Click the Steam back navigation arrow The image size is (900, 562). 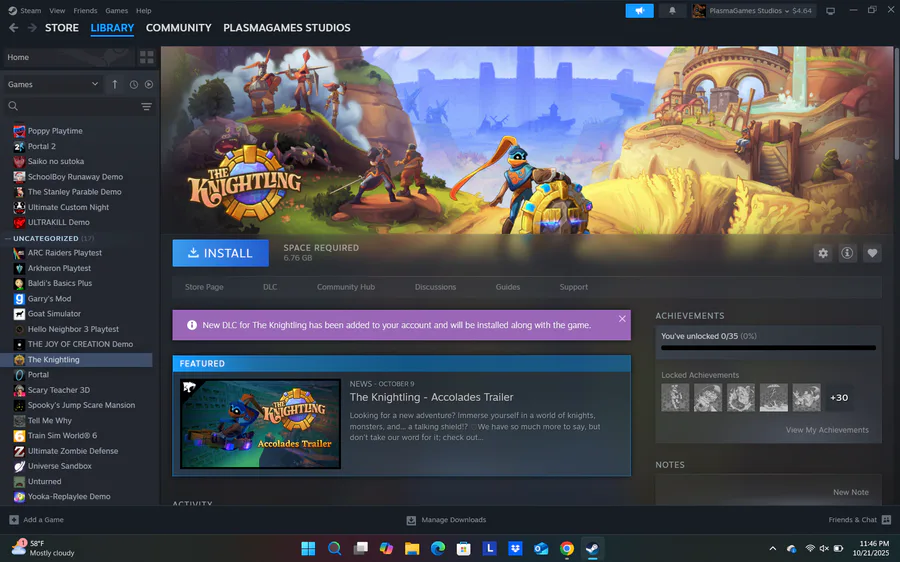pyautogui.click(x=14, y=28)
